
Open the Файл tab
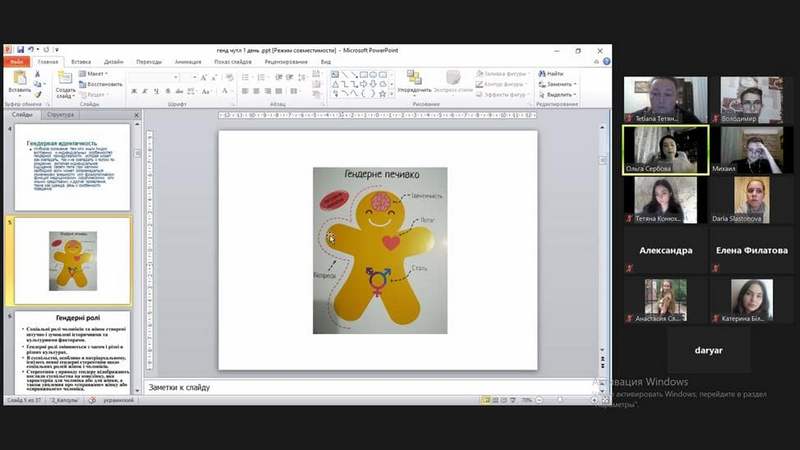[16, 62]
